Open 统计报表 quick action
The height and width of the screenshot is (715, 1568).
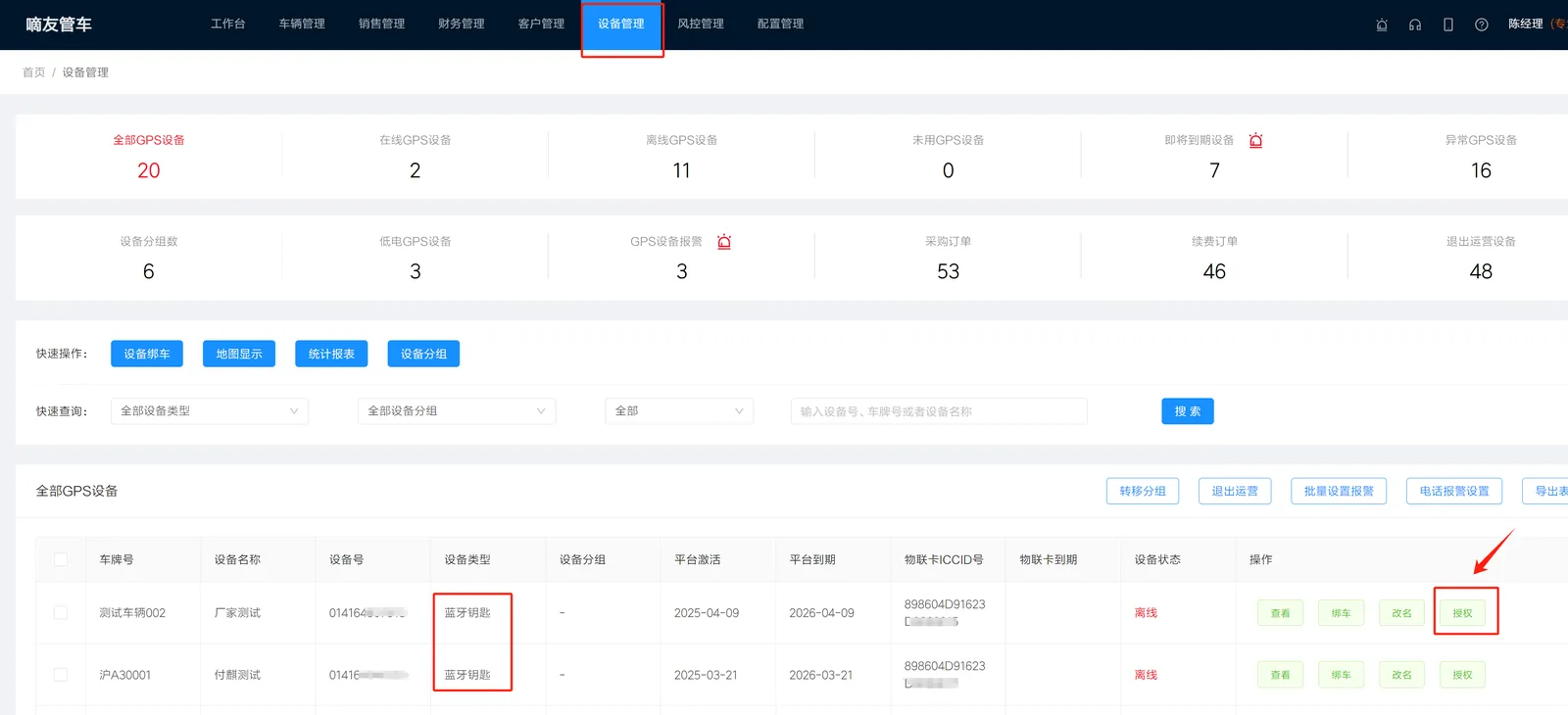click(331, 354)
